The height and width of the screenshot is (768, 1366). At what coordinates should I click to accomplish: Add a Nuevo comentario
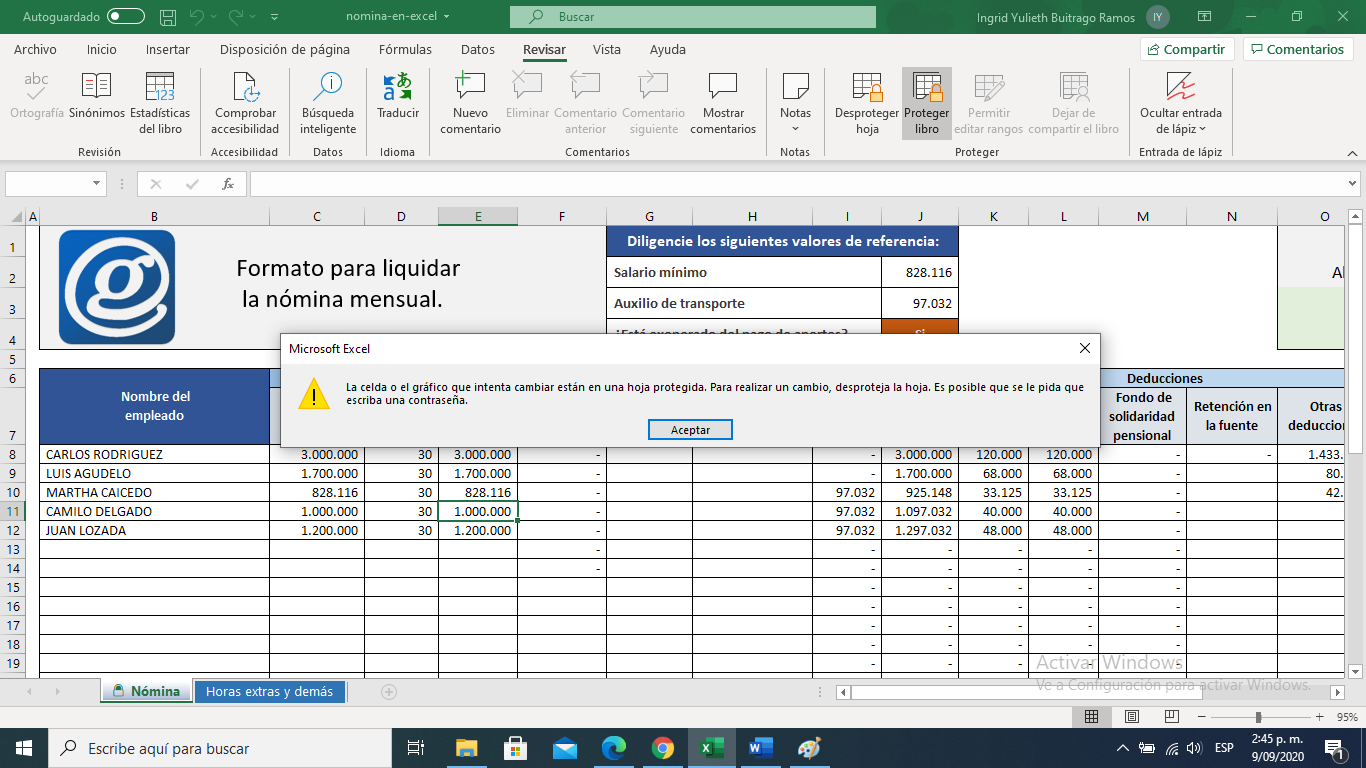point(470,88)
